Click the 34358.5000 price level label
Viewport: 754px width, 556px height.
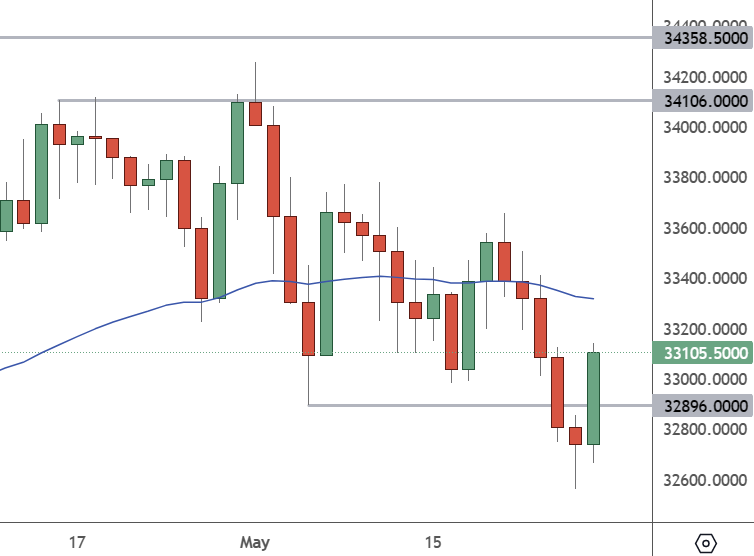[x=701, y=38]
